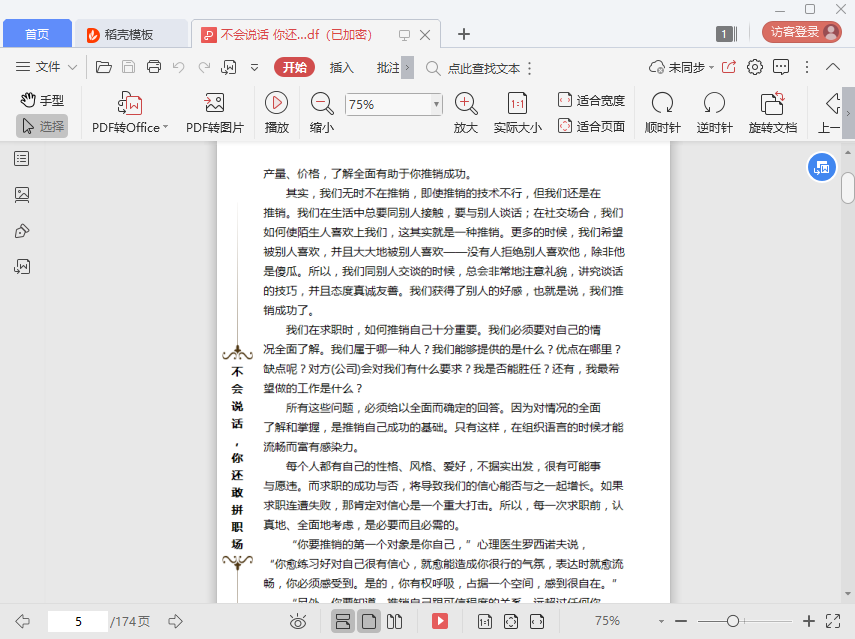Switch to the 开始 ribbon tab
The image size is (855, 639).
(294, 68)
